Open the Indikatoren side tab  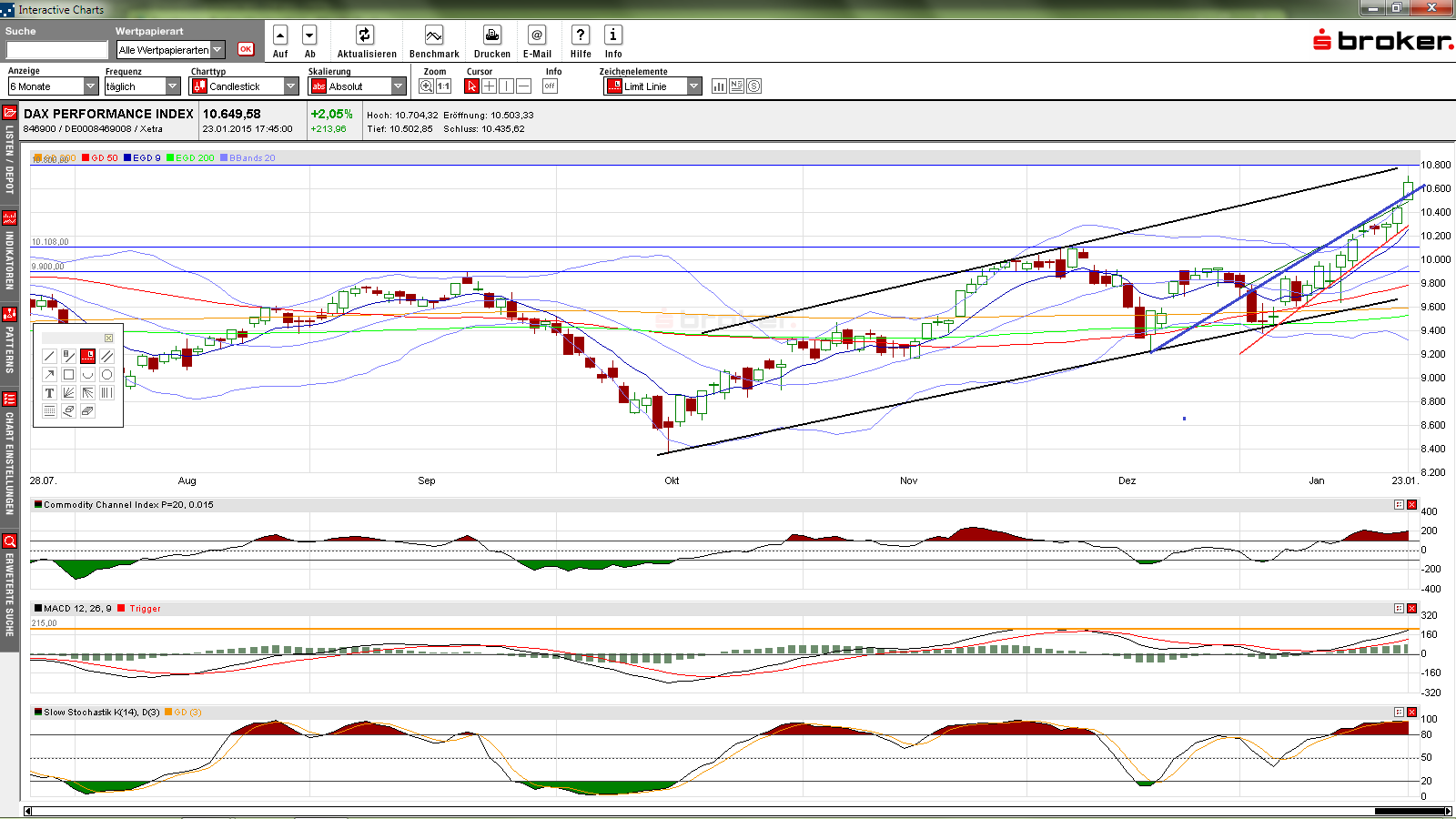[9, 251]
